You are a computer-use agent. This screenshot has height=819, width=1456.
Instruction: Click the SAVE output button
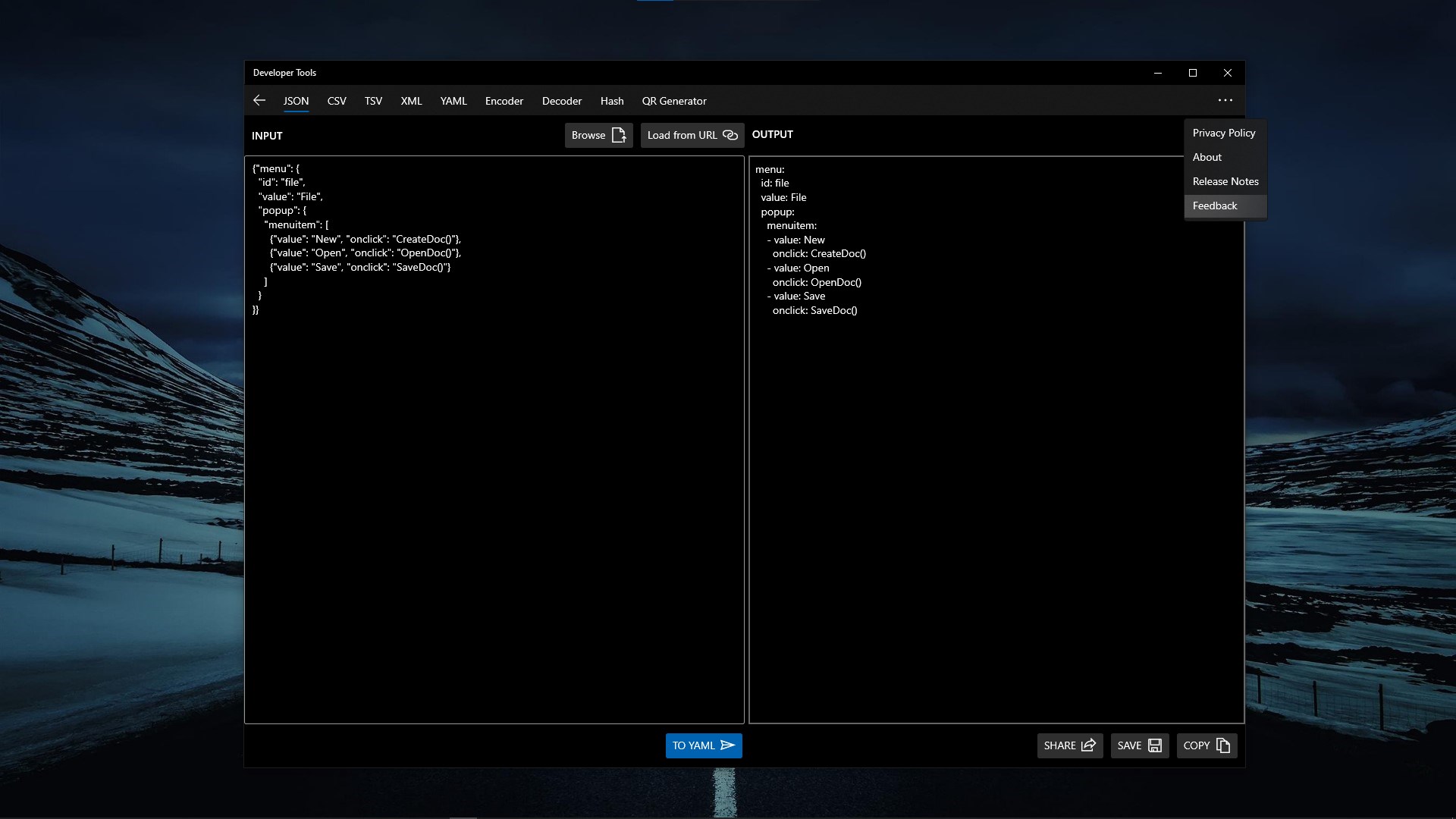(1139, 745)
